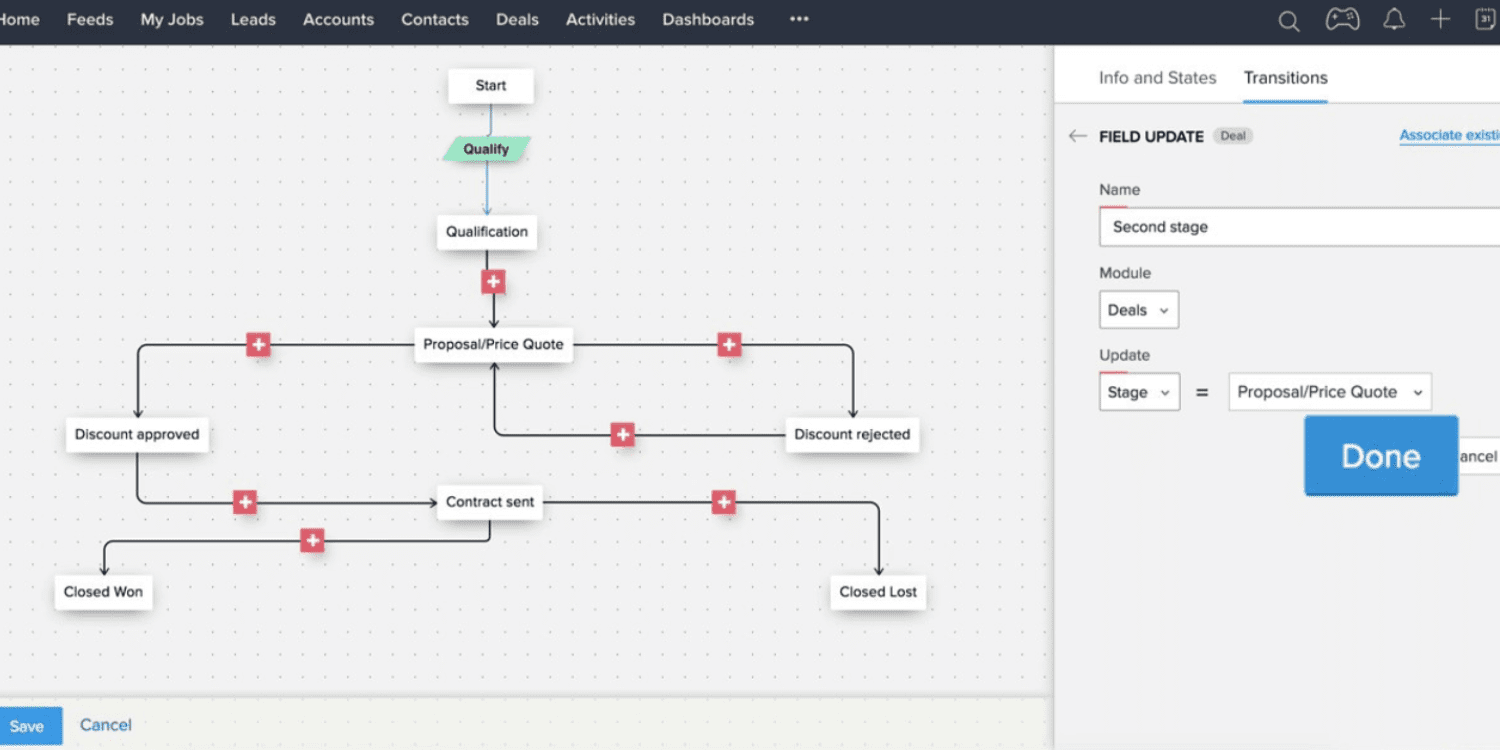
Task: Open the calendar icon in top bar
Action: pyautogui.click(x=1486, y=20)
